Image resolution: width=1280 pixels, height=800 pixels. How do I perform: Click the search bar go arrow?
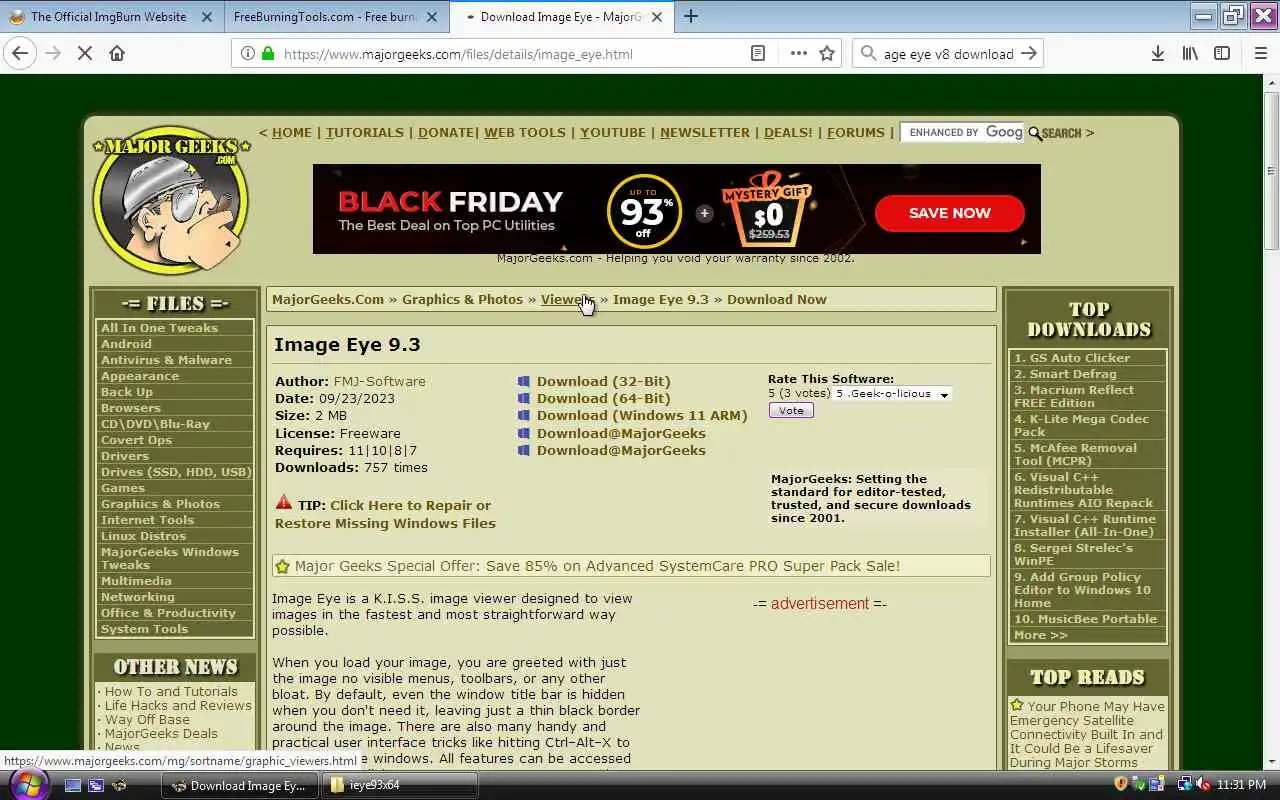[1028, 54]
